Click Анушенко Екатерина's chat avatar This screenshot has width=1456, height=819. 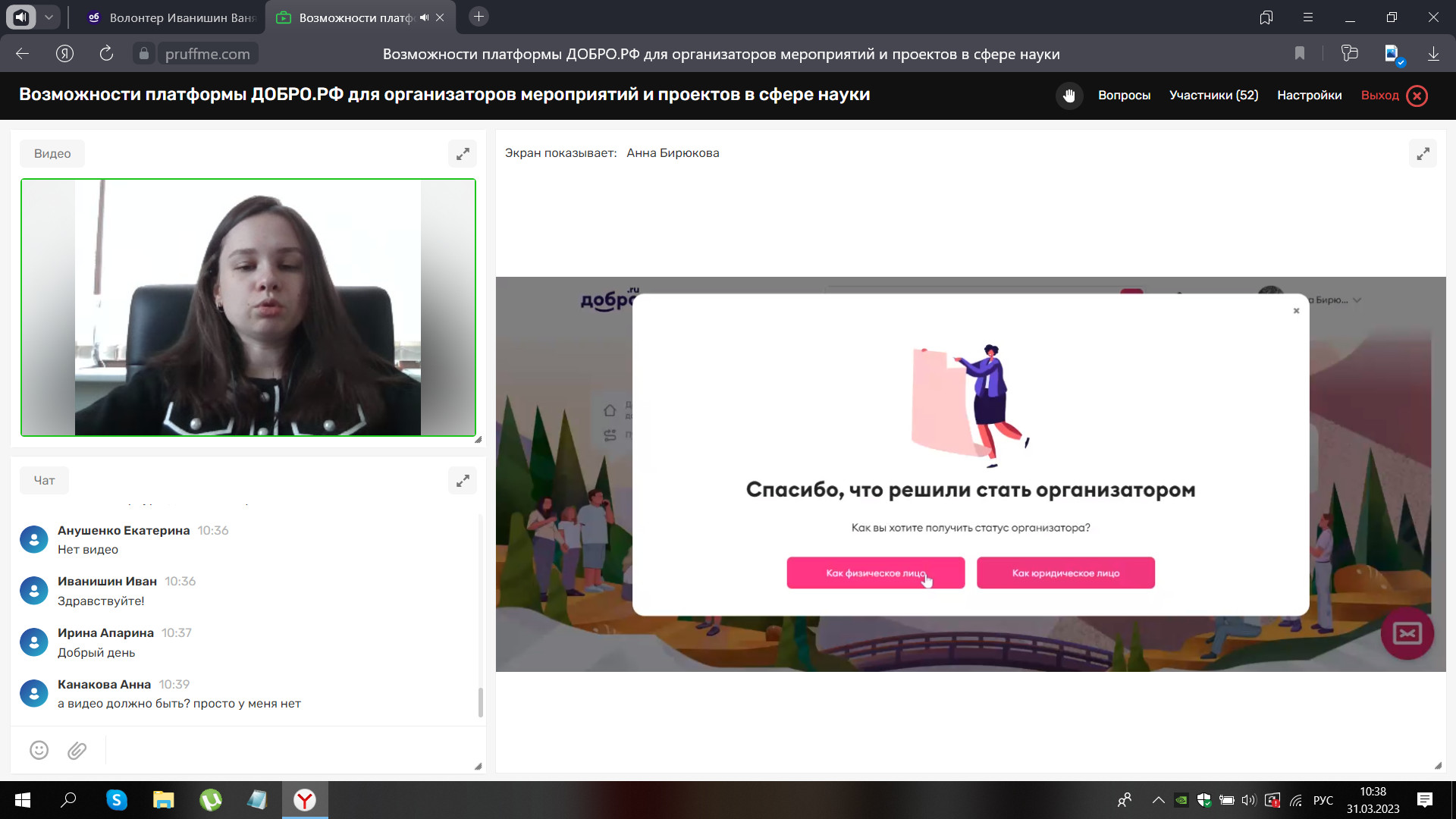tap(33, 539)
